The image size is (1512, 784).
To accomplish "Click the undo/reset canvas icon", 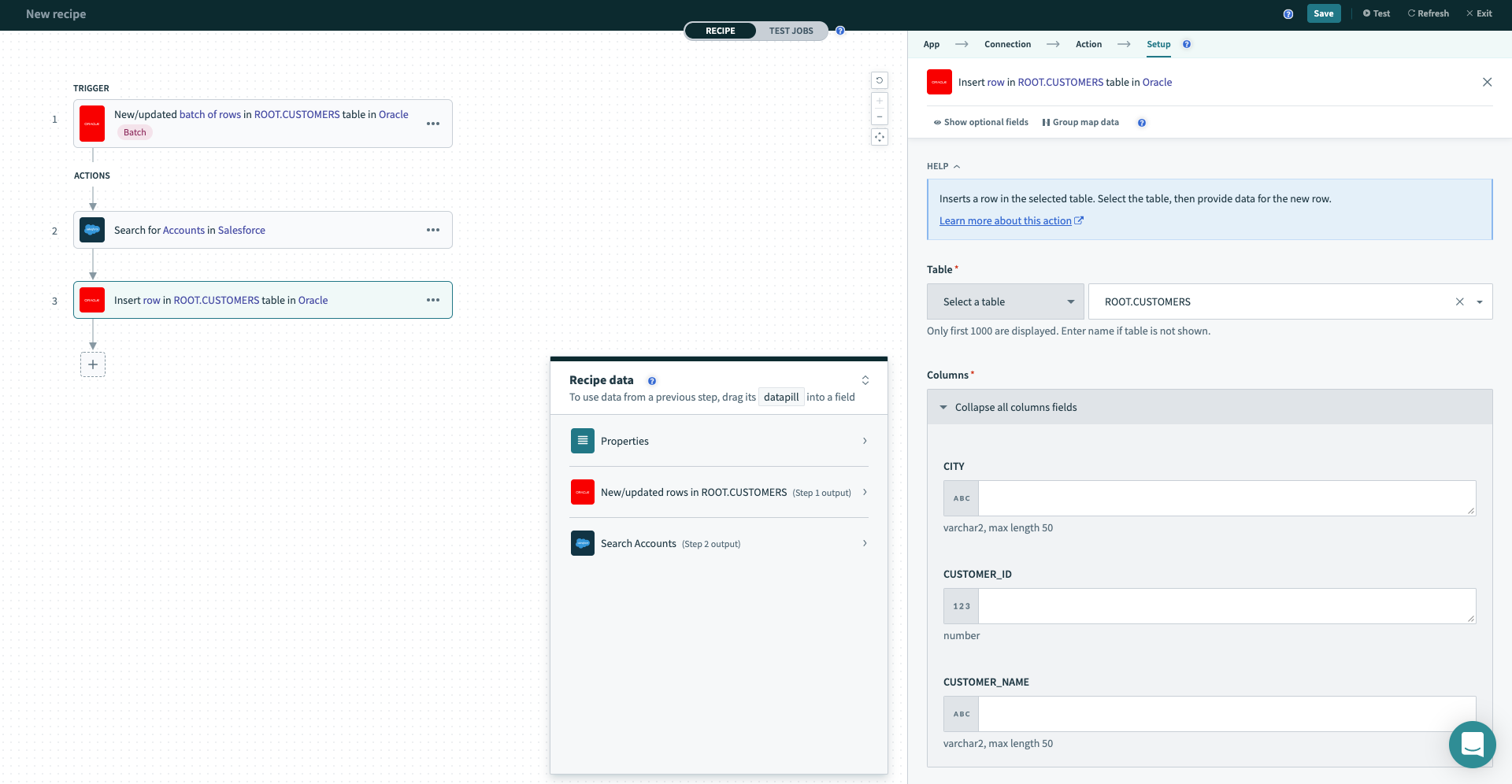I will coord(880,80).
